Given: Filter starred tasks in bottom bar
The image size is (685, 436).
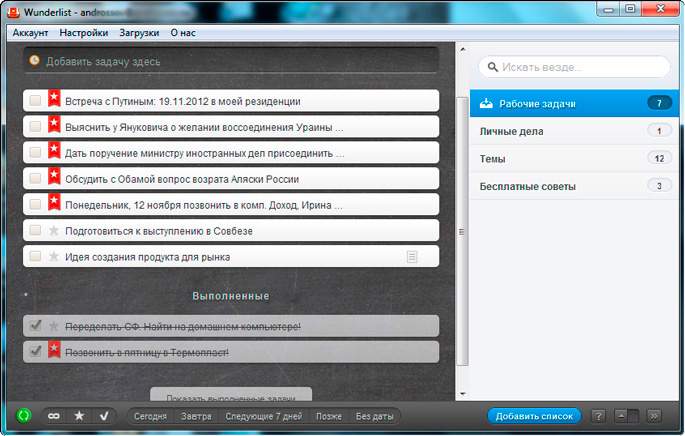Looking at the screenshot, I should [x=79, y=416].
